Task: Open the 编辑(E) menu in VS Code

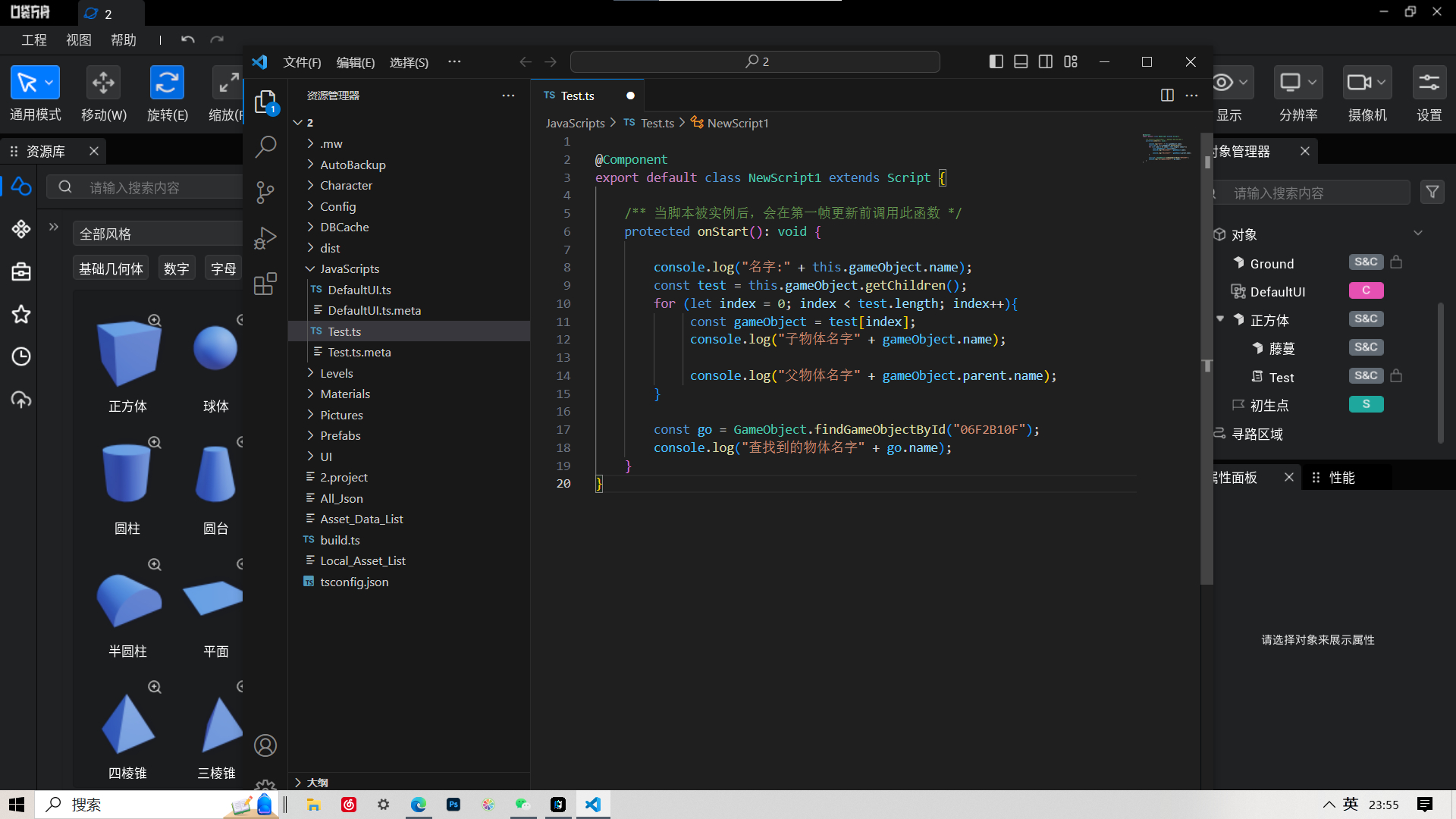Action: coord(356,62)
